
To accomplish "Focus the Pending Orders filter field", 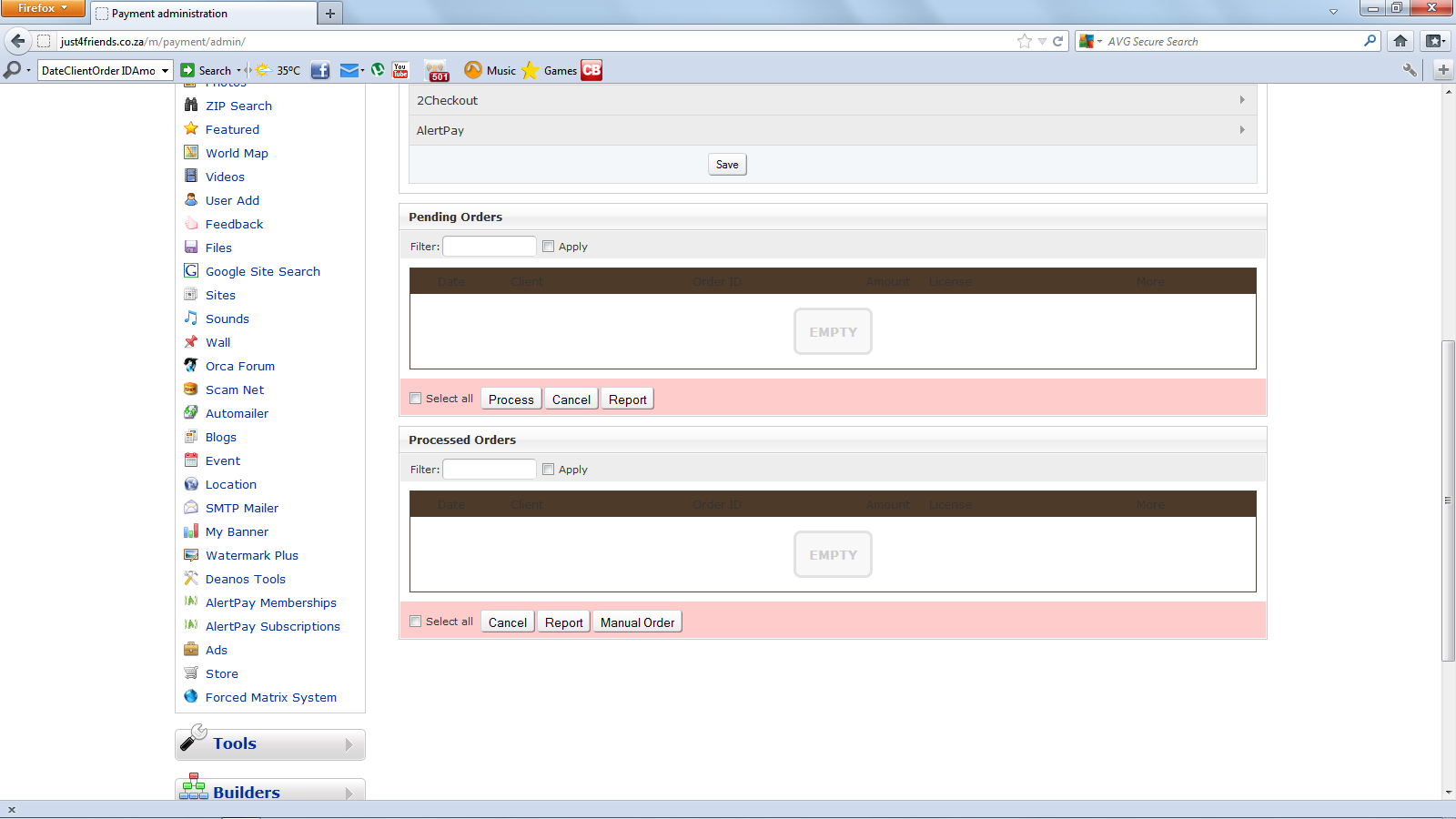I will pos(489,247).
